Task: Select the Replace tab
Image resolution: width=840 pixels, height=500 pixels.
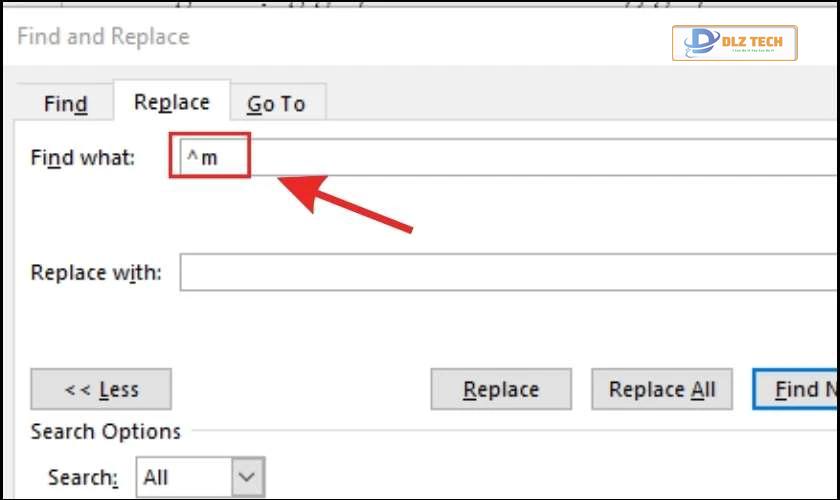Action: [171, 102]
